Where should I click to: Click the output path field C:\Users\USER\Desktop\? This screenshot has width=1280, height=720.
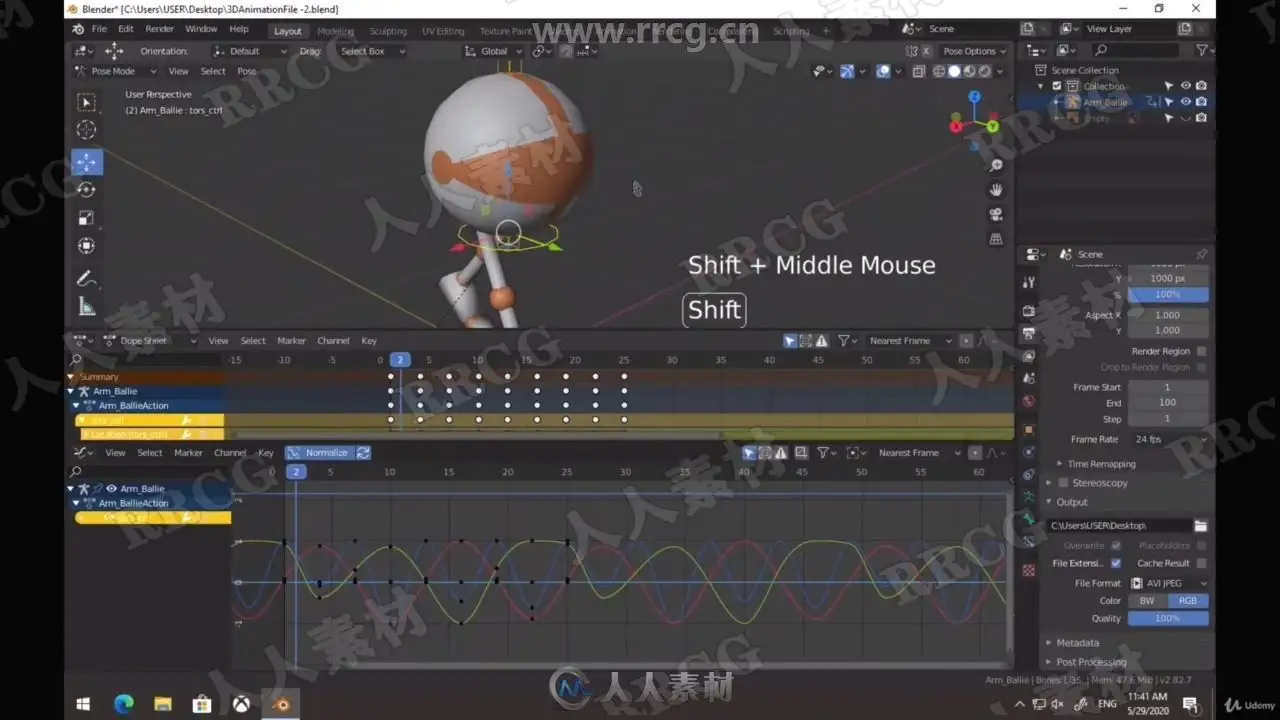point(1119,526)
